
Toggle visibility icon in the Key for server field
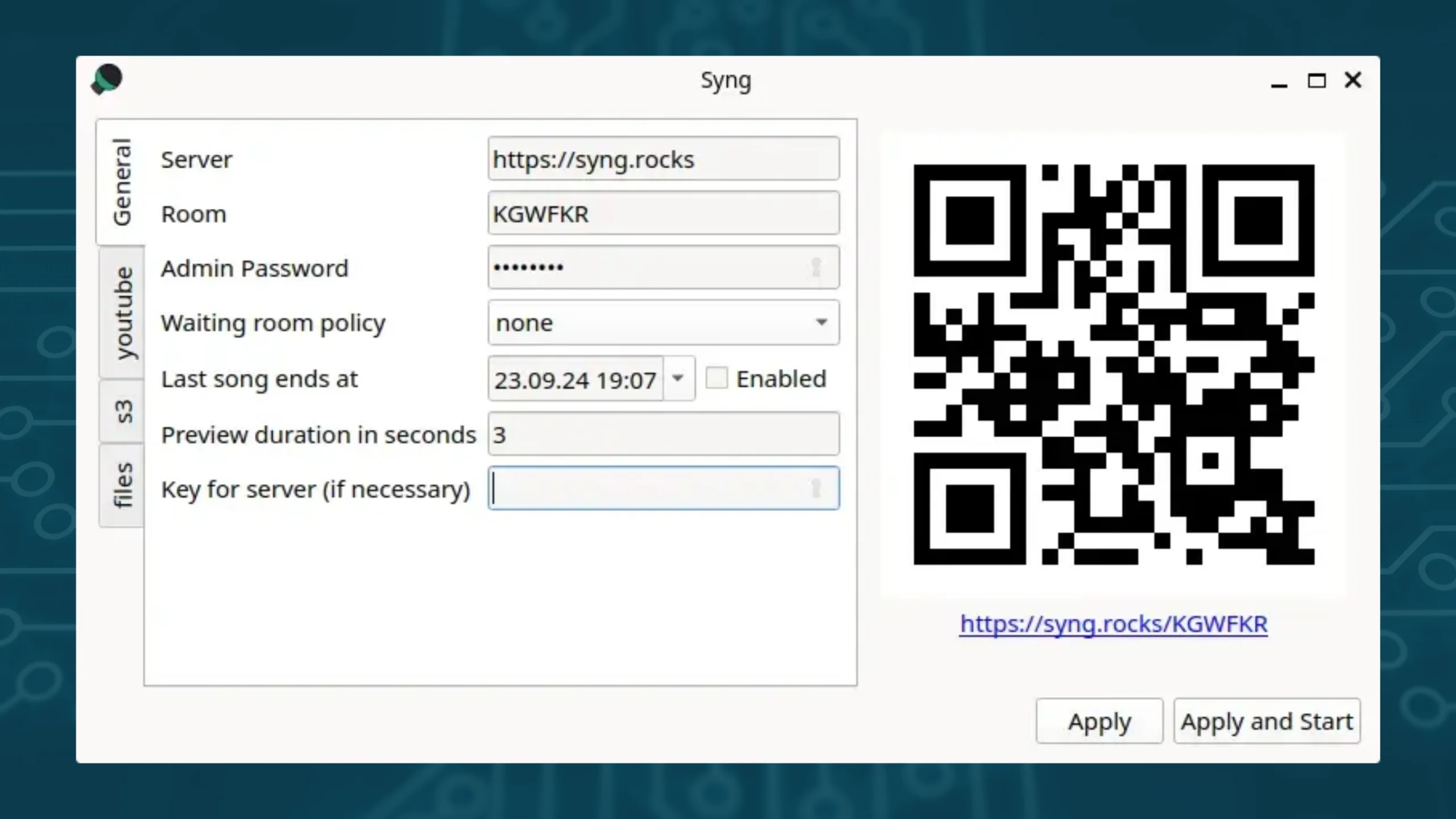click(x=816, y=489)
